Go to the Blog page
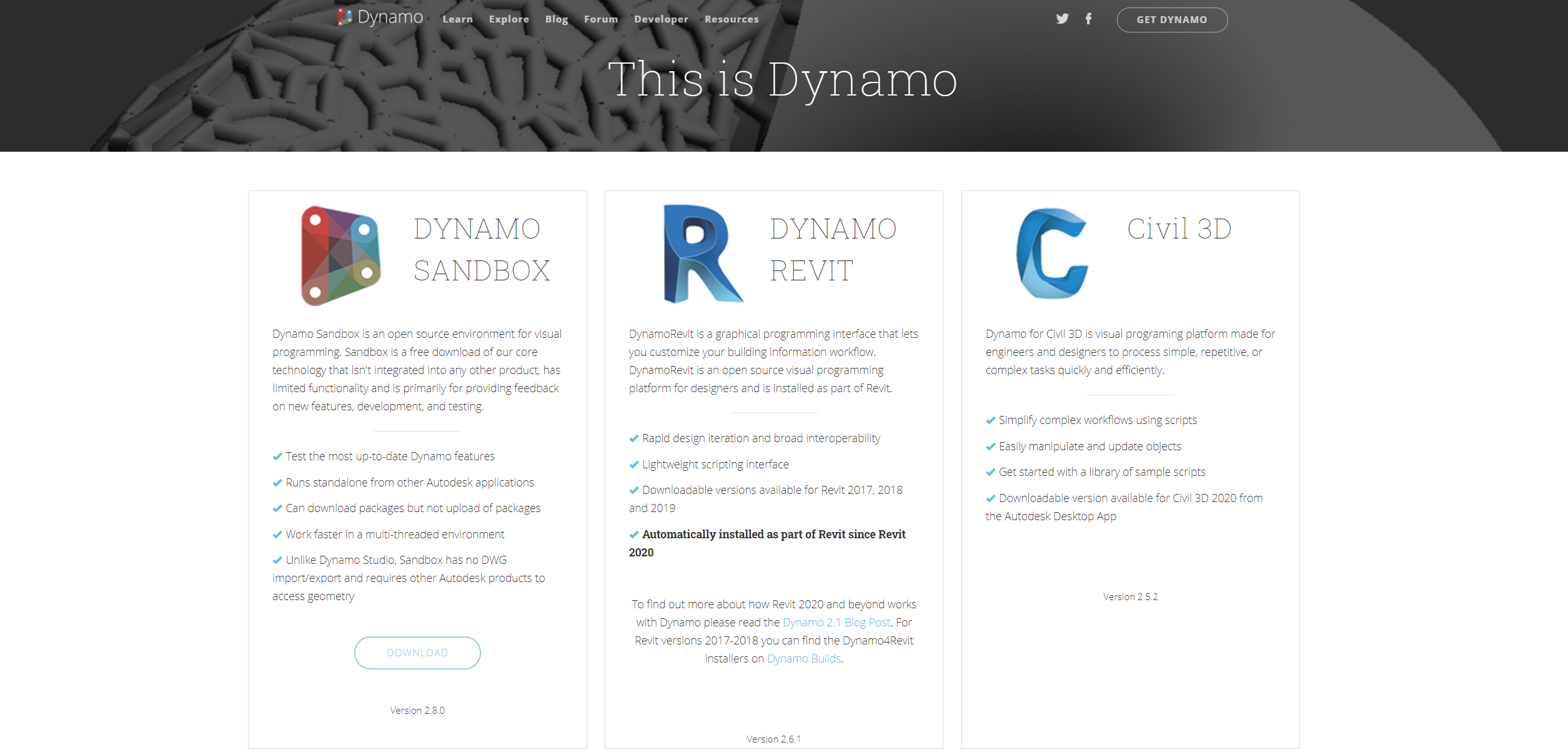Screen dimensions: 1568x755 (556, 19)
